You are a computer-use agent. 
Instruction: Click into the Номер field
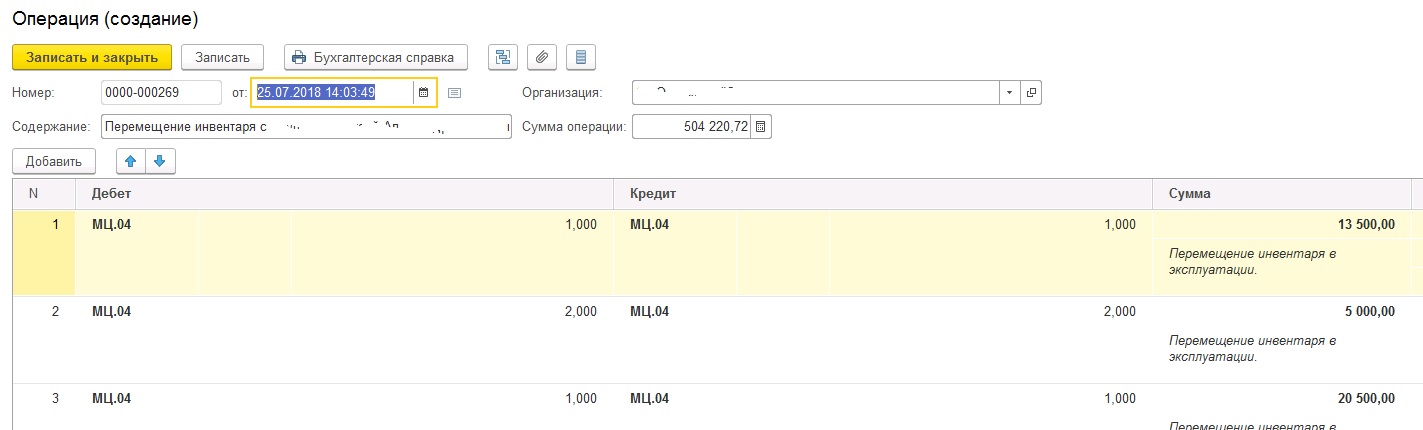pyautogui.click(x=160, y=93)
